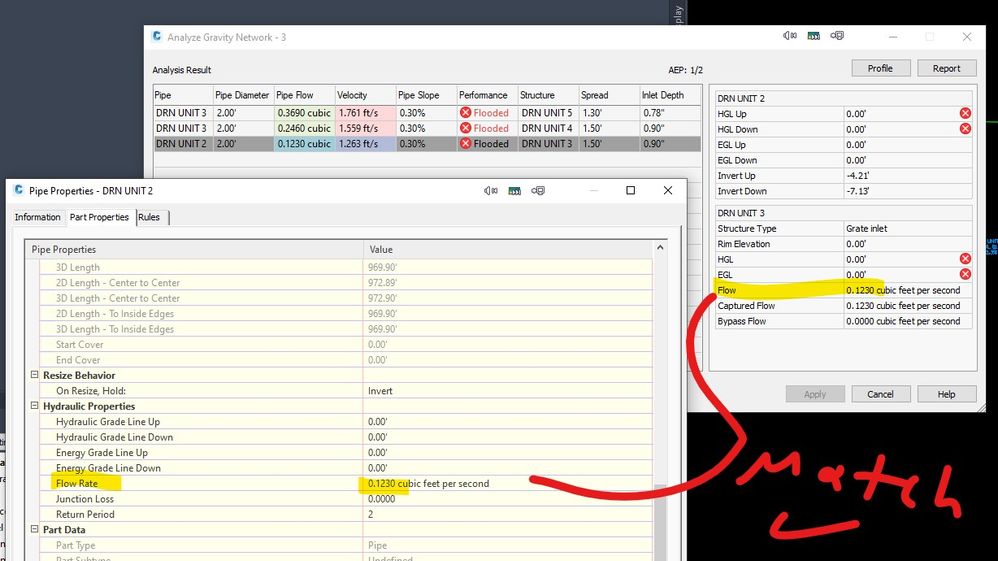This screenshot has height=561, width=998.
Task: Select the Return Period value field
Action: 508,514
